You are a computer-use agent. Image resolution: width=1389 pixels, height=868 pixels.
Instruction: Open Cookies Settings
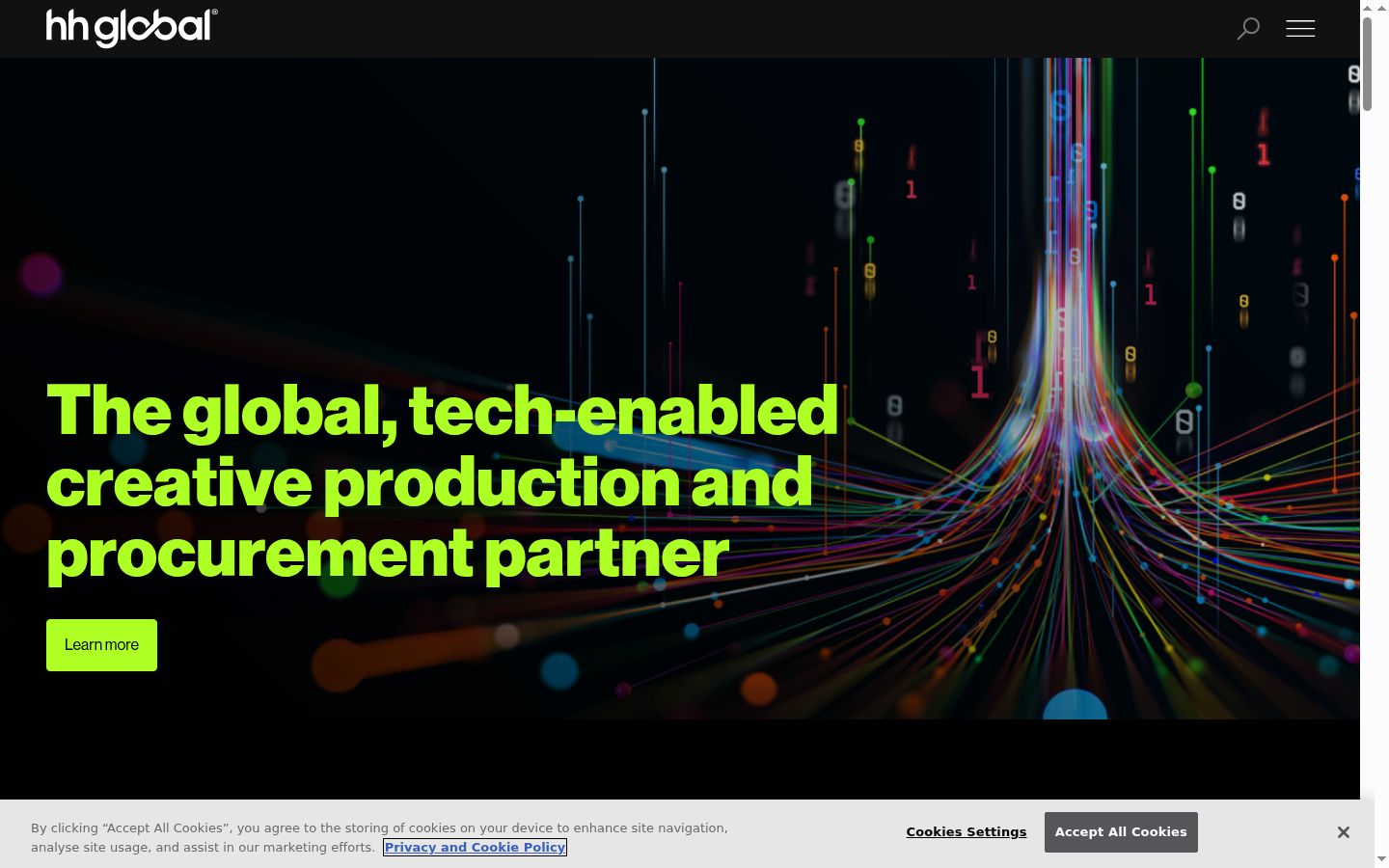point(967,832)
